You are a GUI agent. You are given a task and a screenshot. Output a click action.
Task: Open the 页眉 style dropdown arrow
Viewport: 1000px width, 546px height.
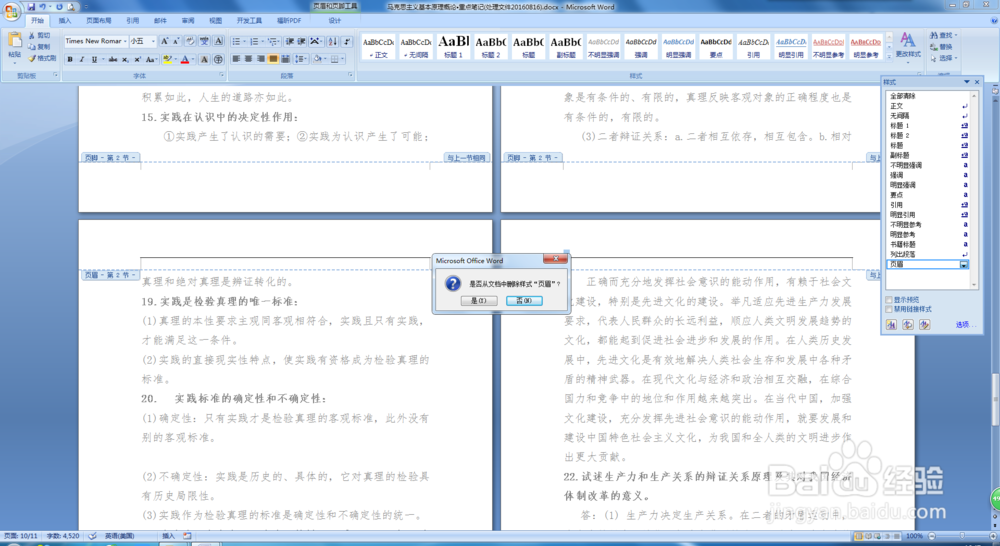(x=964, y=264)
